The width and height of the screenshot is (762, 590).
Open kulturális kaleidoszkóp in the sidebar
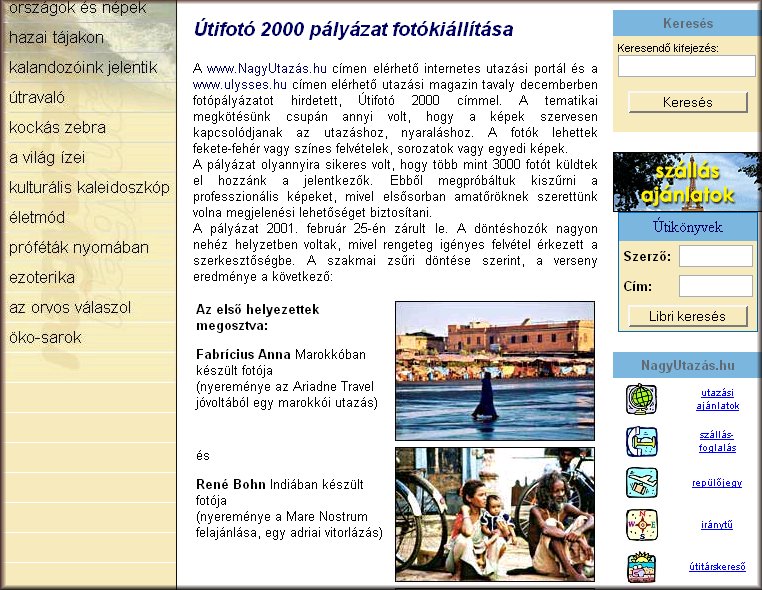point(89,188)
